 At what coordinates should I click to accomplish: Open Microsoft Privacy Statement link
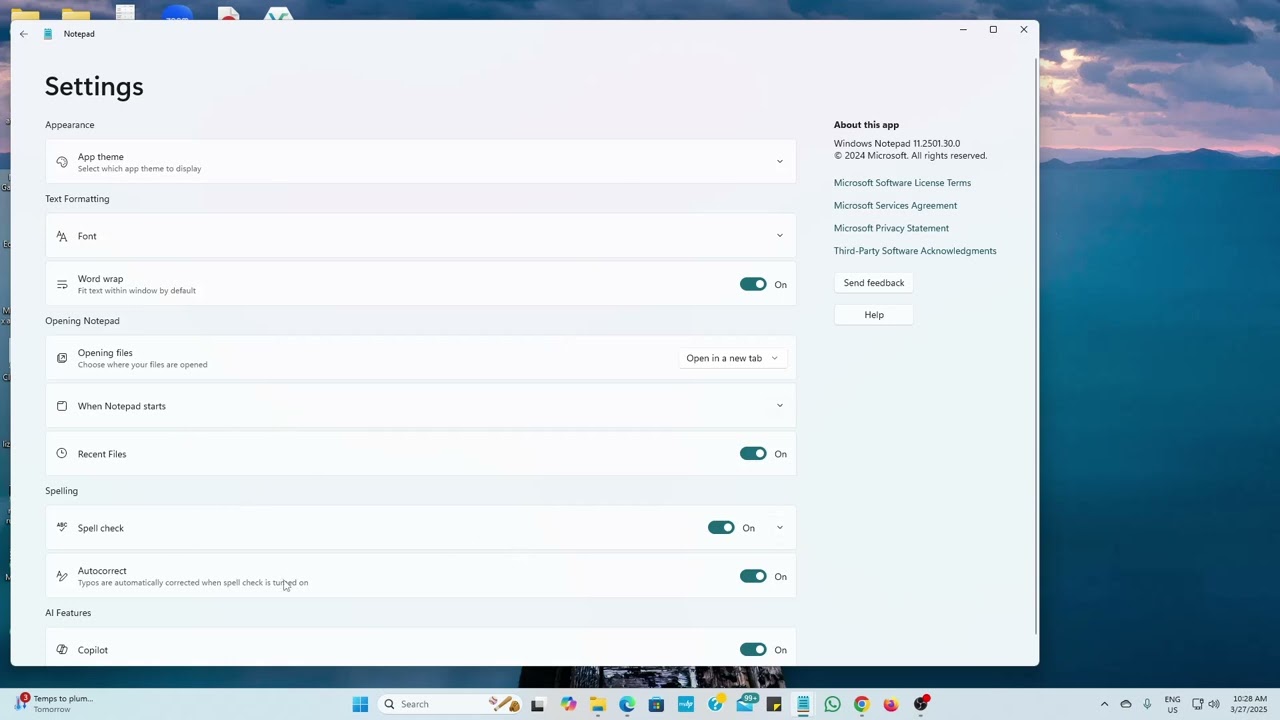tap(891, 228)
